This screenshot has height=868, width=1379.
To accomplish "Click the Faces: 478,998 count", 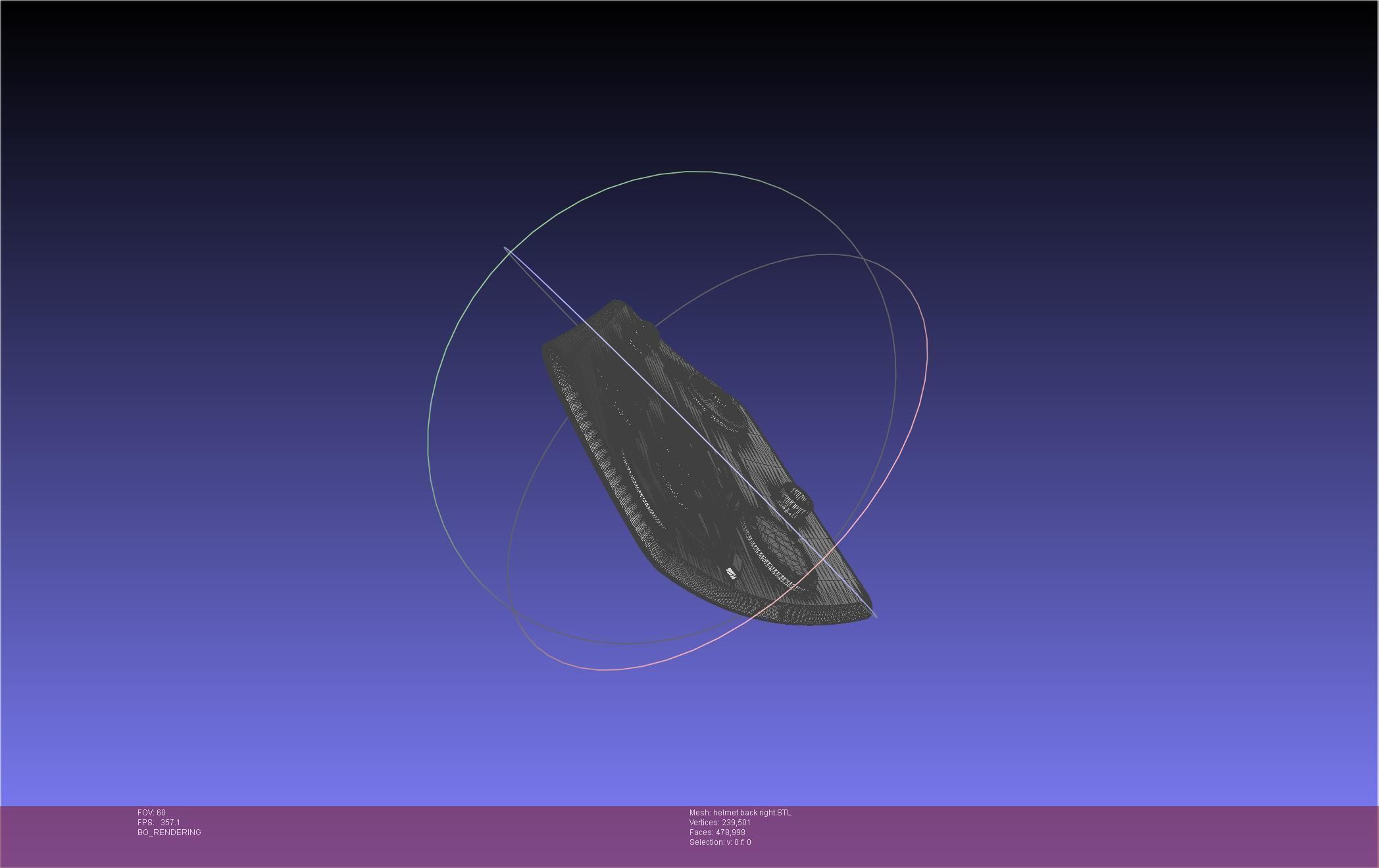I will coord(717,832).
